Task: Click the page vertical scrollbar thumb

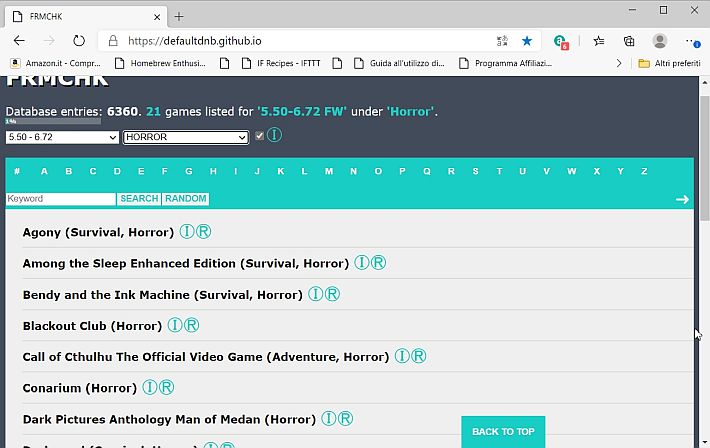Action: pyautogui.click(x=705, y=159)
